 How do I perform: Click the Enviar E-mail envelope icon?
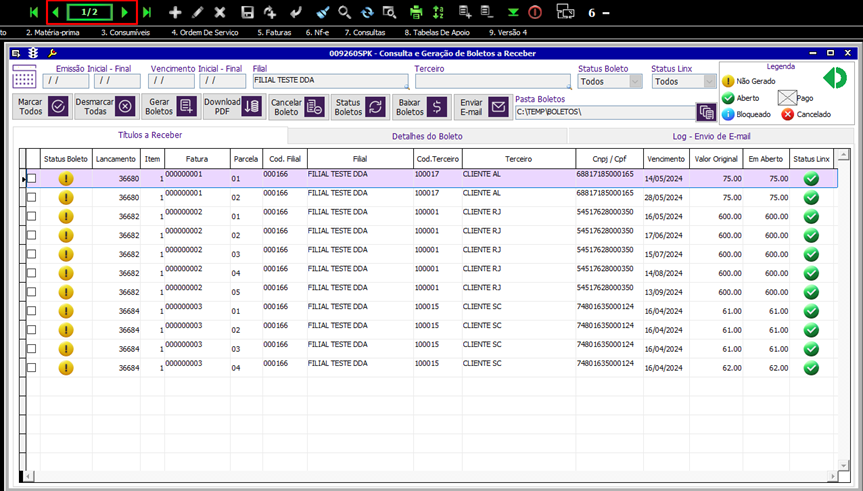click(x=498, y=107)
